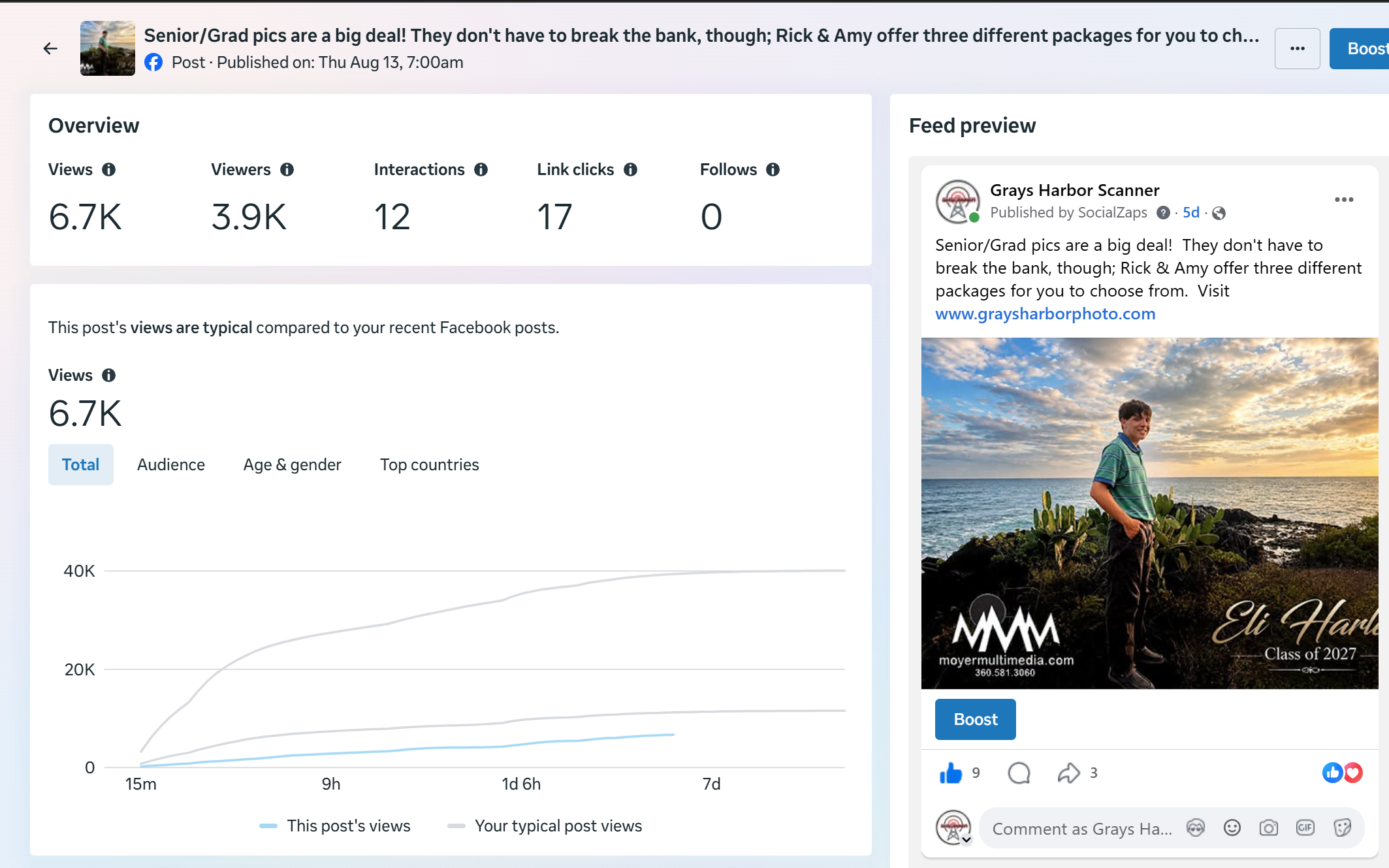The image size is (1389, 868).
Task: Click the 17 Link clicks value
Action: coord(554,217)
